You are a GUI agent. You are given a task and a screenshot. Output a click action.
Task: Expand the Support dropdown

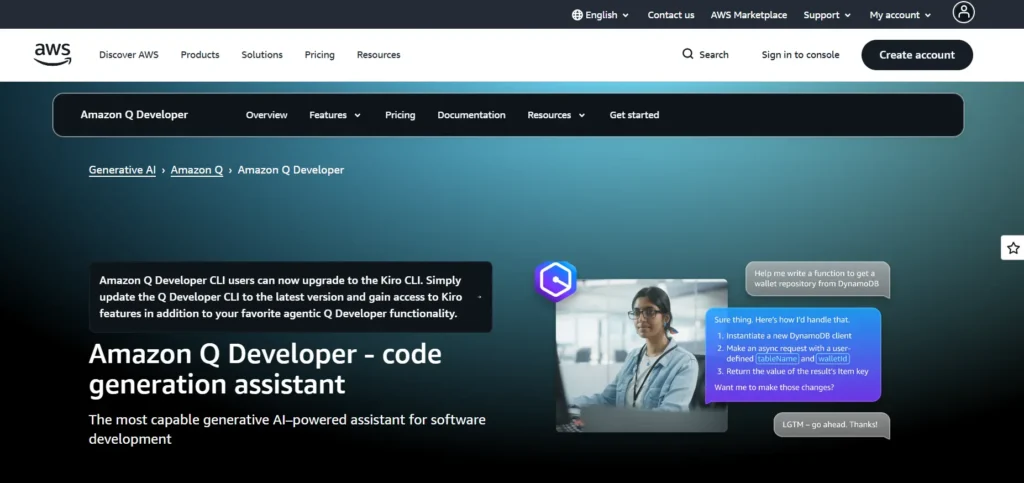[827, 15]
